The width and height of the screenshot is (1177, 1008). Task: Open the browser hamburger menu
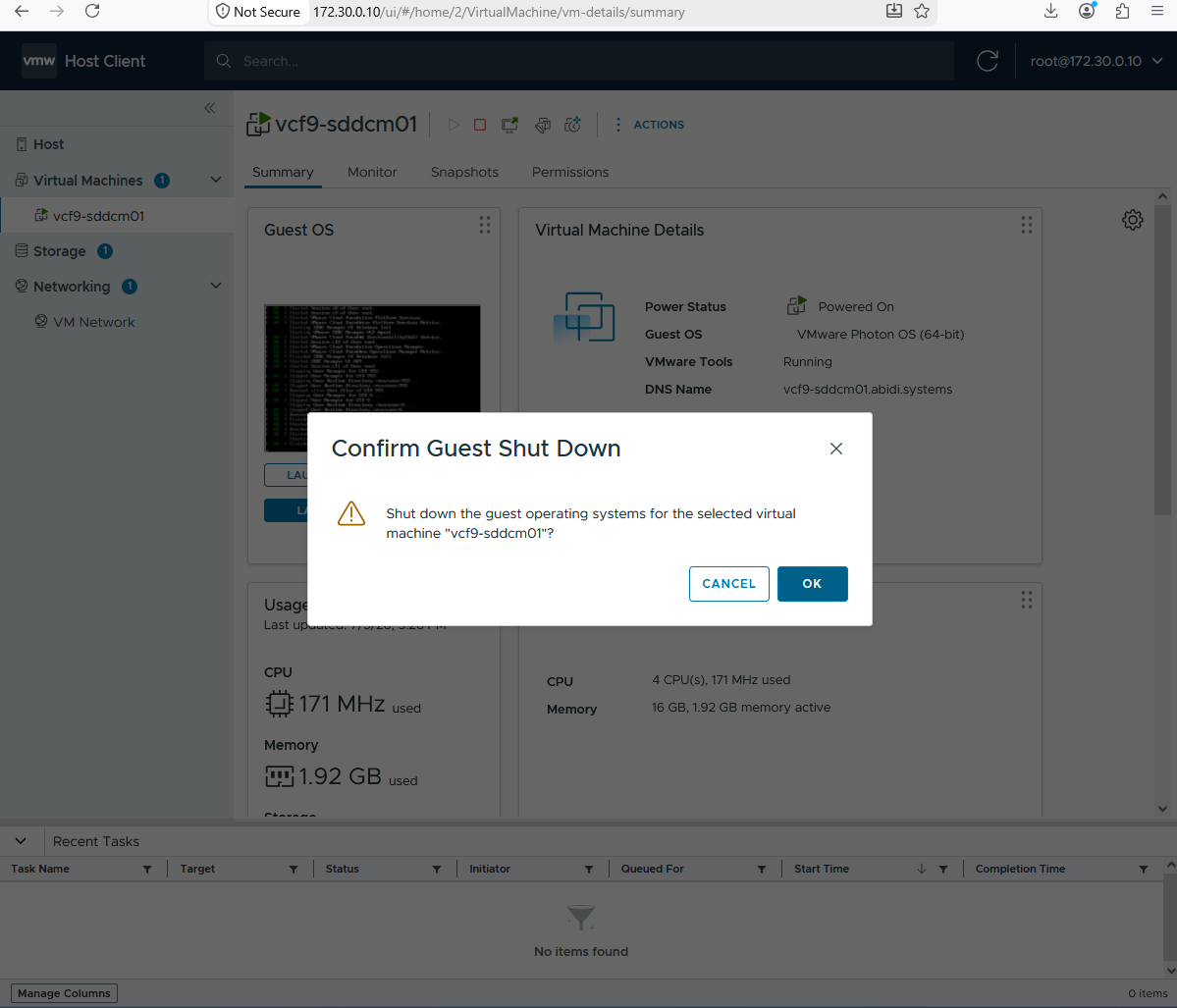click(x=1157, y=11)
